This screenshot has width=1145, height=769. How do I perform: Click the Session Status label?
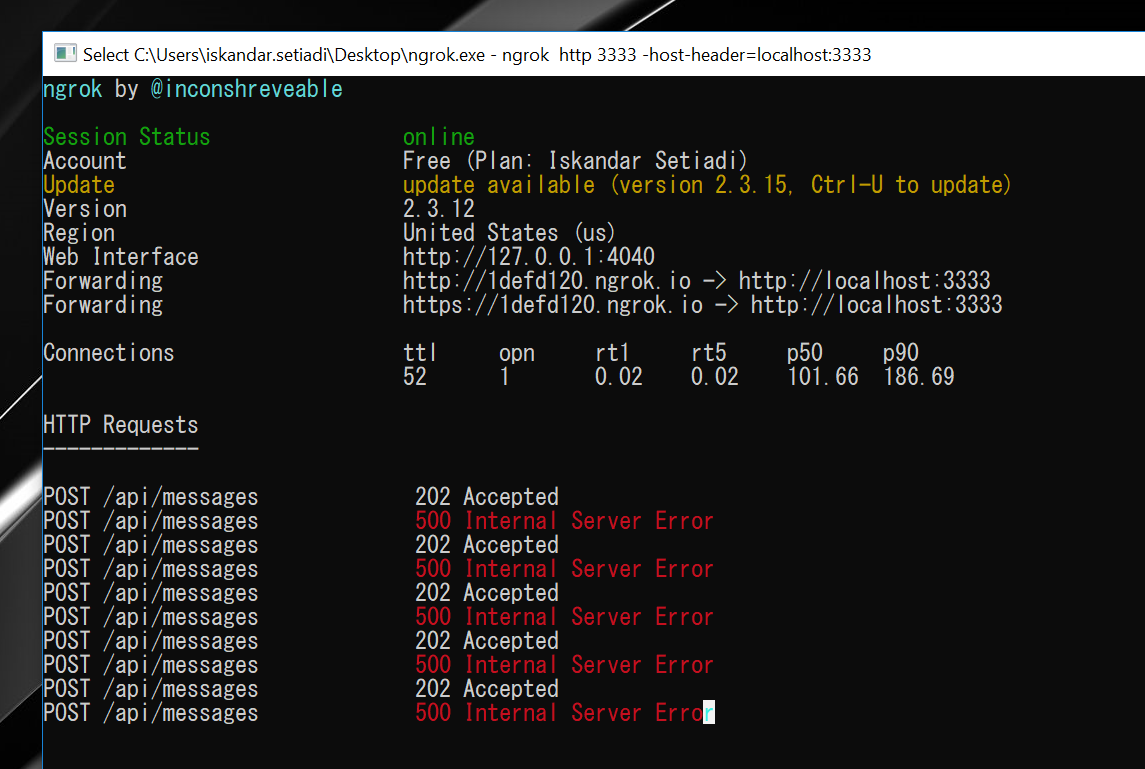pos(126,137)
